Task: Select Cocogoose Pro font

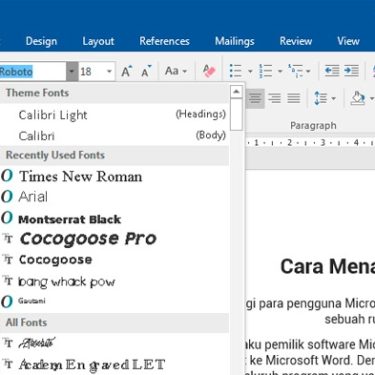Action: (x=114, y=239)
